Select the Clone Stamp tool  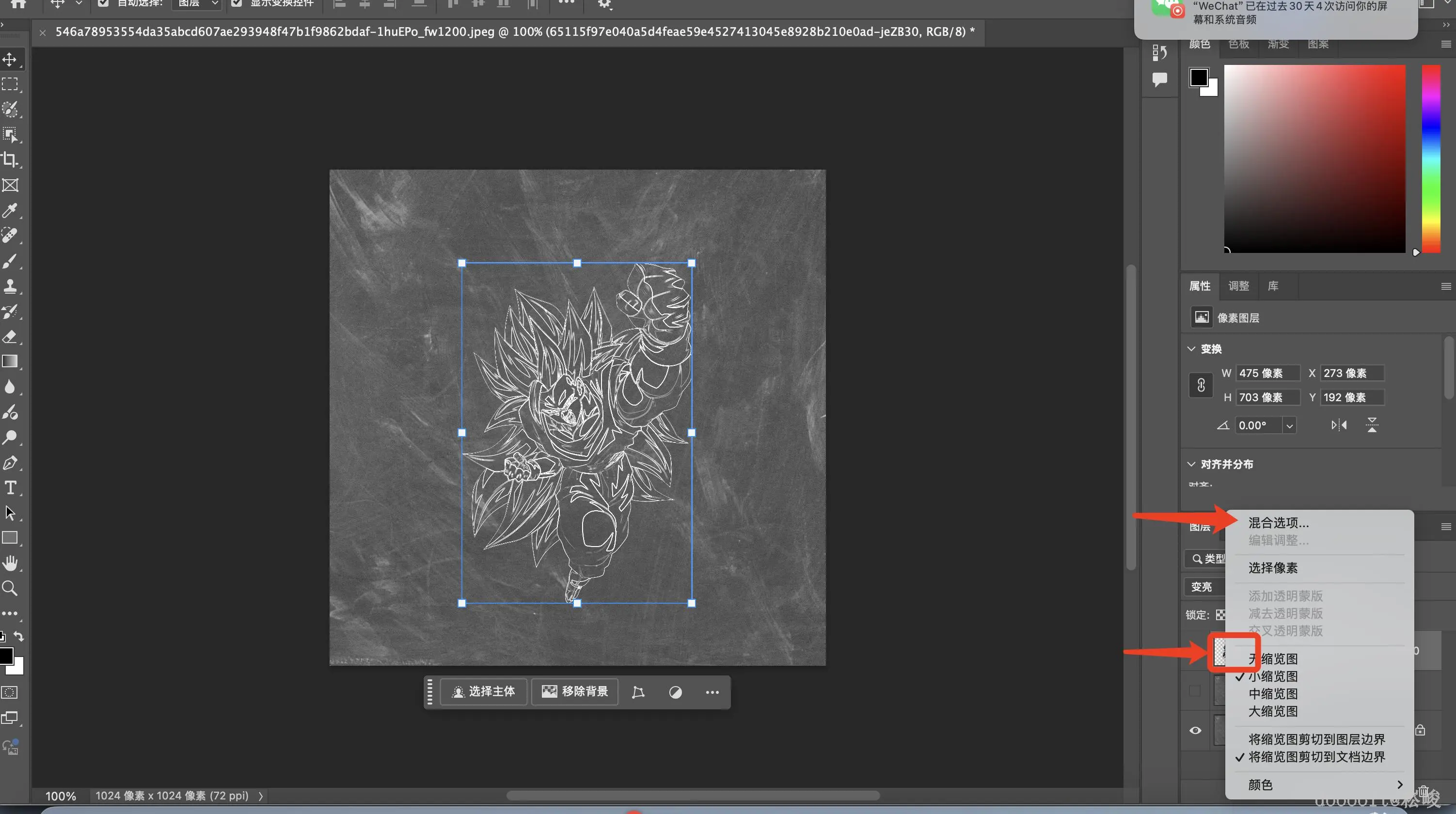pos(10,286)
